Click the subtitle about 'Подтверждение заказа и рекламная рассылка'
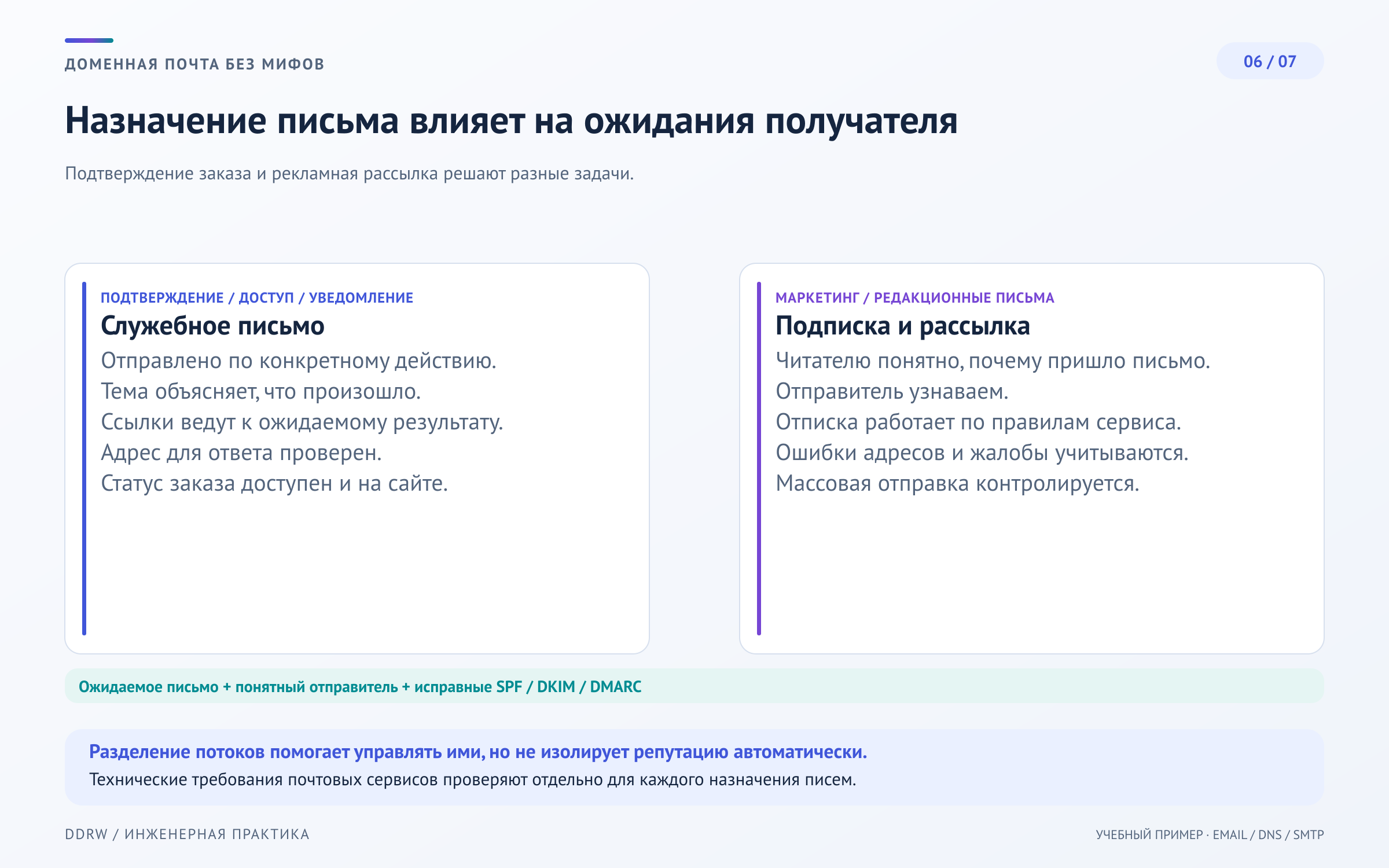Image resolution: width=1389 pixels, height=868 pixels. point(349,174)
